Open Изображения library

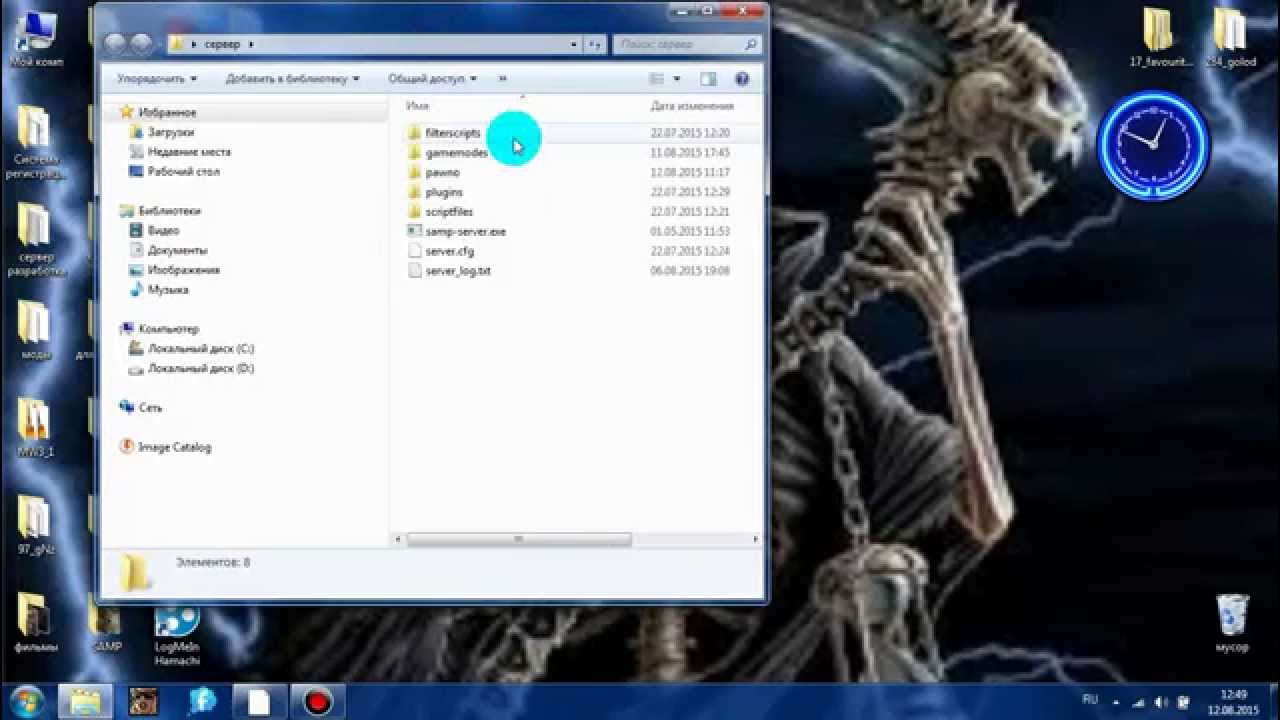point(183,270)
